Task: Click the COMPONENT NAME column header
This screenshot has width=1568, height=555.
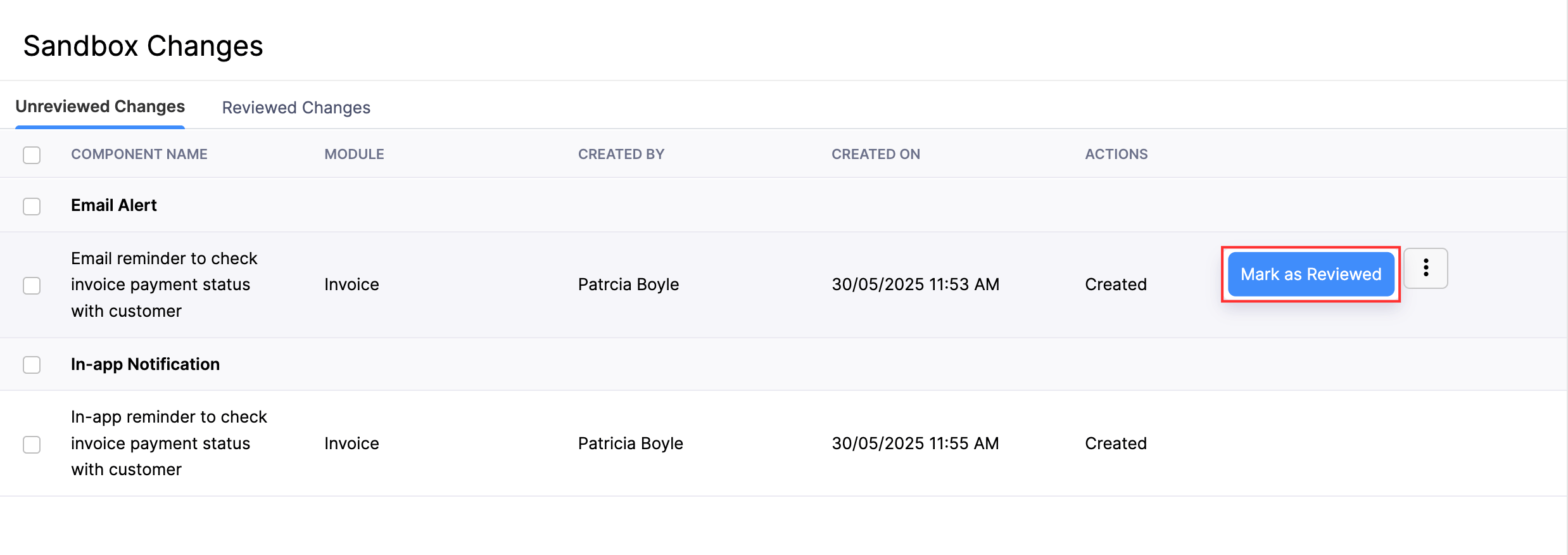Action: (x=139, y=154)
